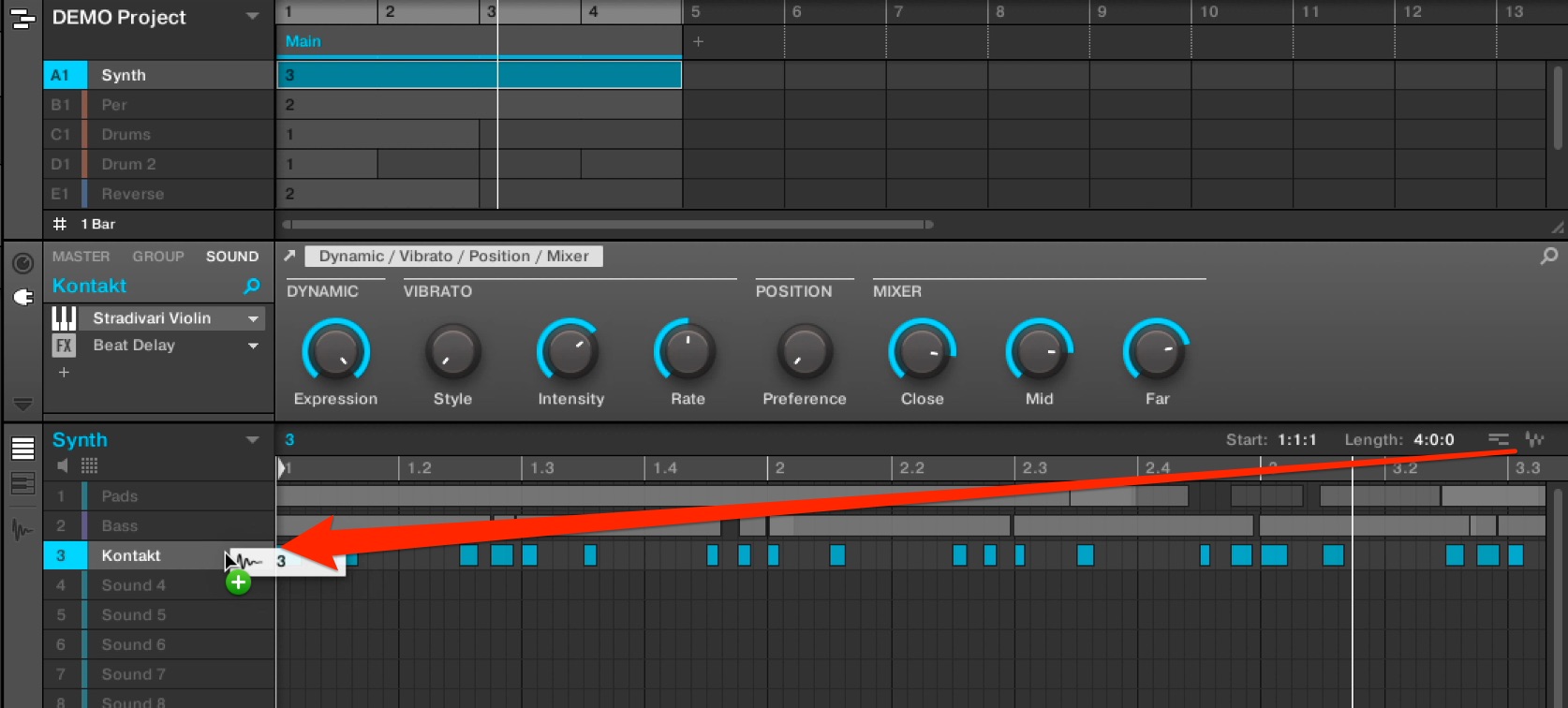1568x708 pixels.
Task: Switch to the sample editor waveform icon
Action: coord(22,530)
